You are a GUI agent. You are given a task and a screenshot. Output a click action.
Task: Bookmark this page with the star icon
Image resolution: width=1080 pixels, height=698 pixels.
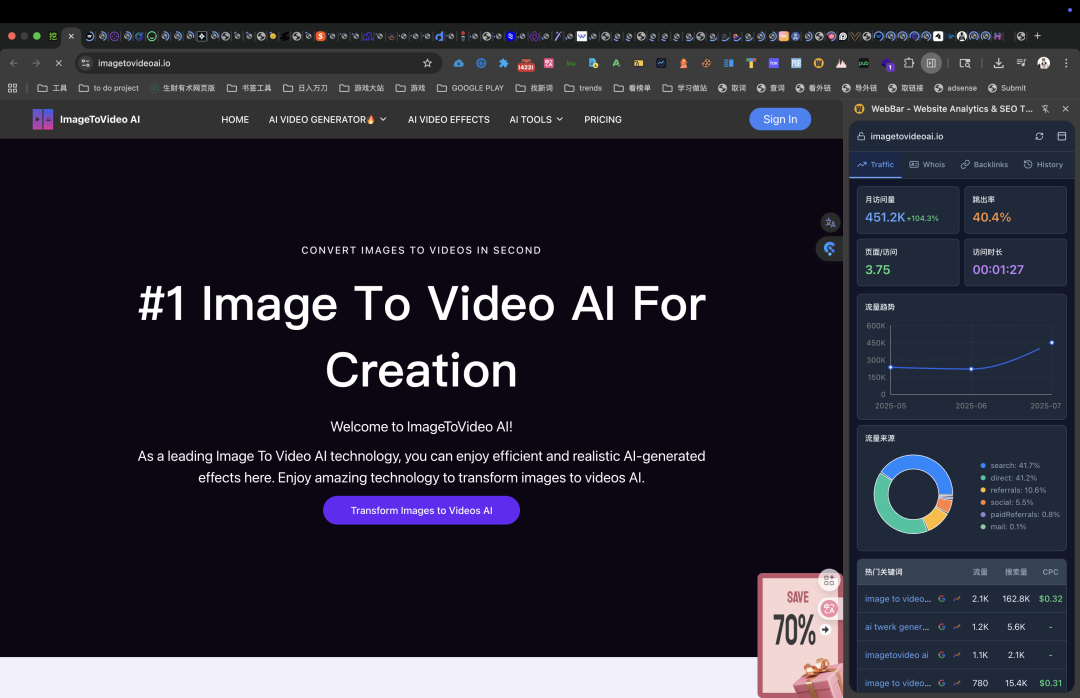[x=427, y=63]
